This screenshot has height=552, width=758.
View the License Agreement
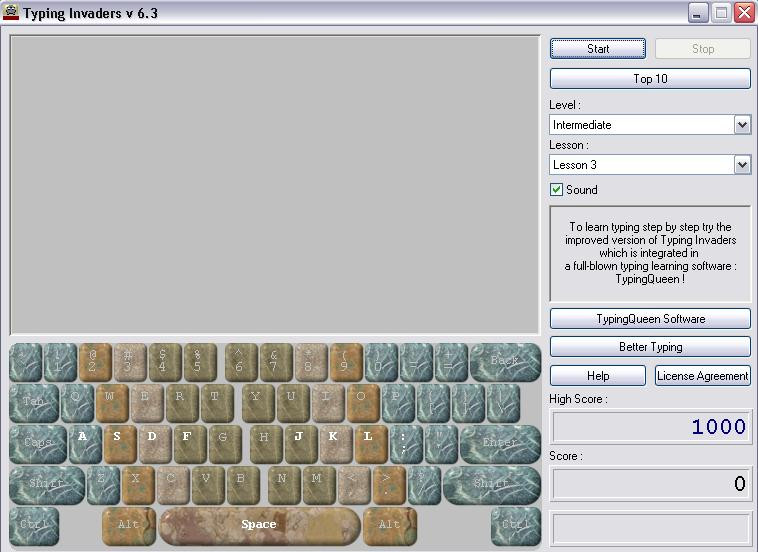tap(702, 376)
